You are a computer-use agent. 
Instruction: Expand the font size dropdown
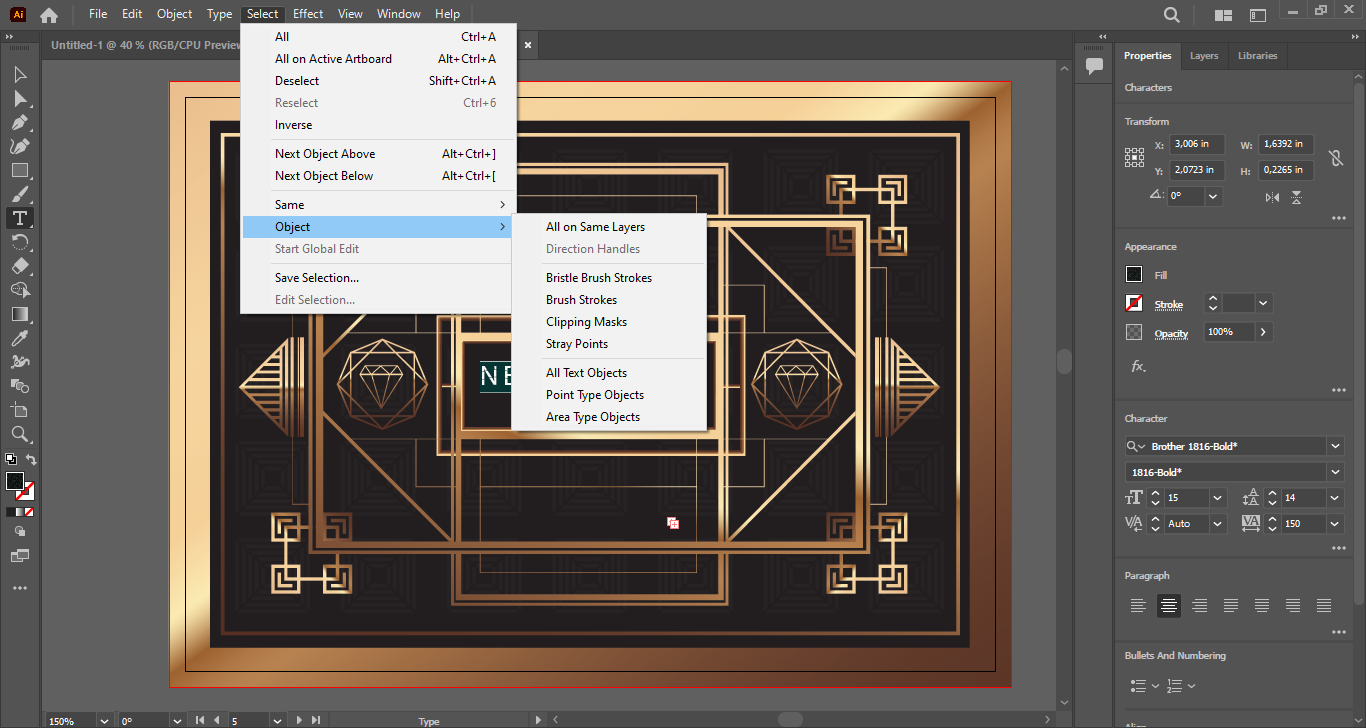click(x=1217, y=498)
